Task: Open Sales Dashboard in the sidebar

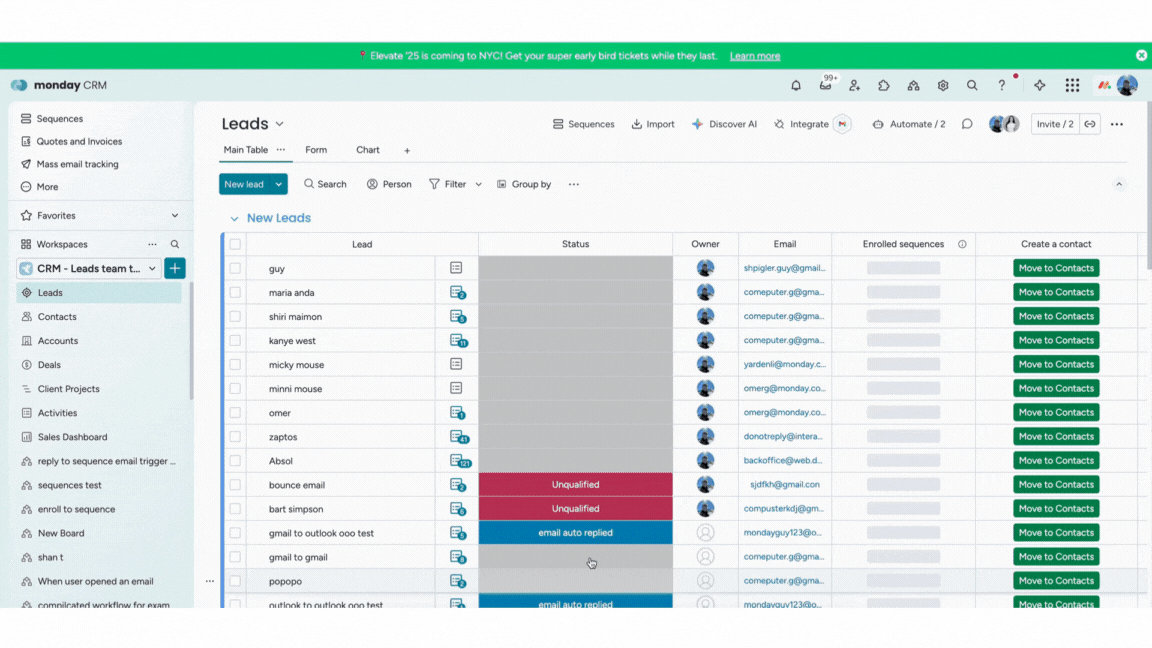Action: tap(72, 436)
